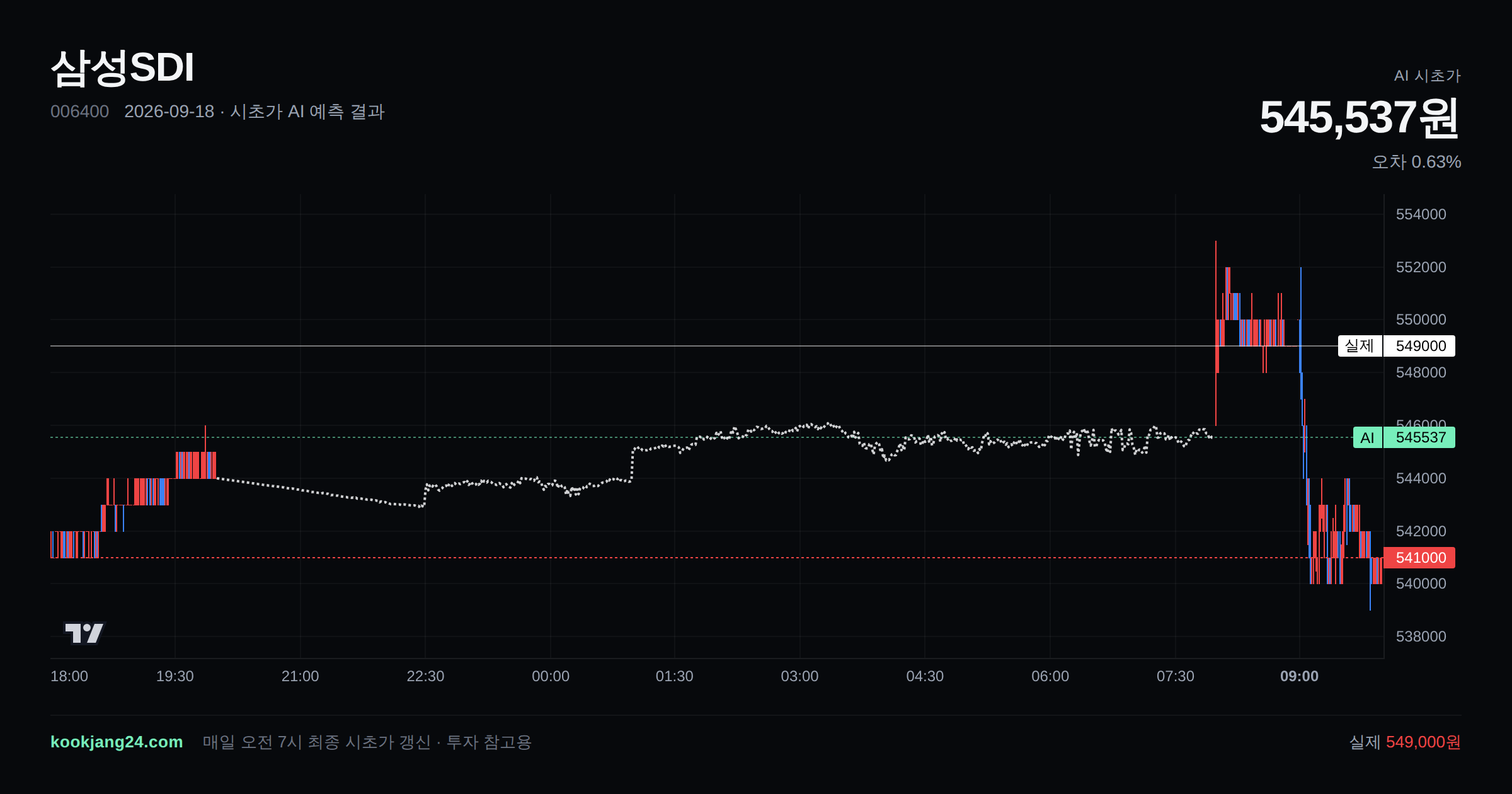The height and width of the screenshot is (794, 1512).
Task: Click the 544000 price axis label
Action: (x=1421, y=478)
